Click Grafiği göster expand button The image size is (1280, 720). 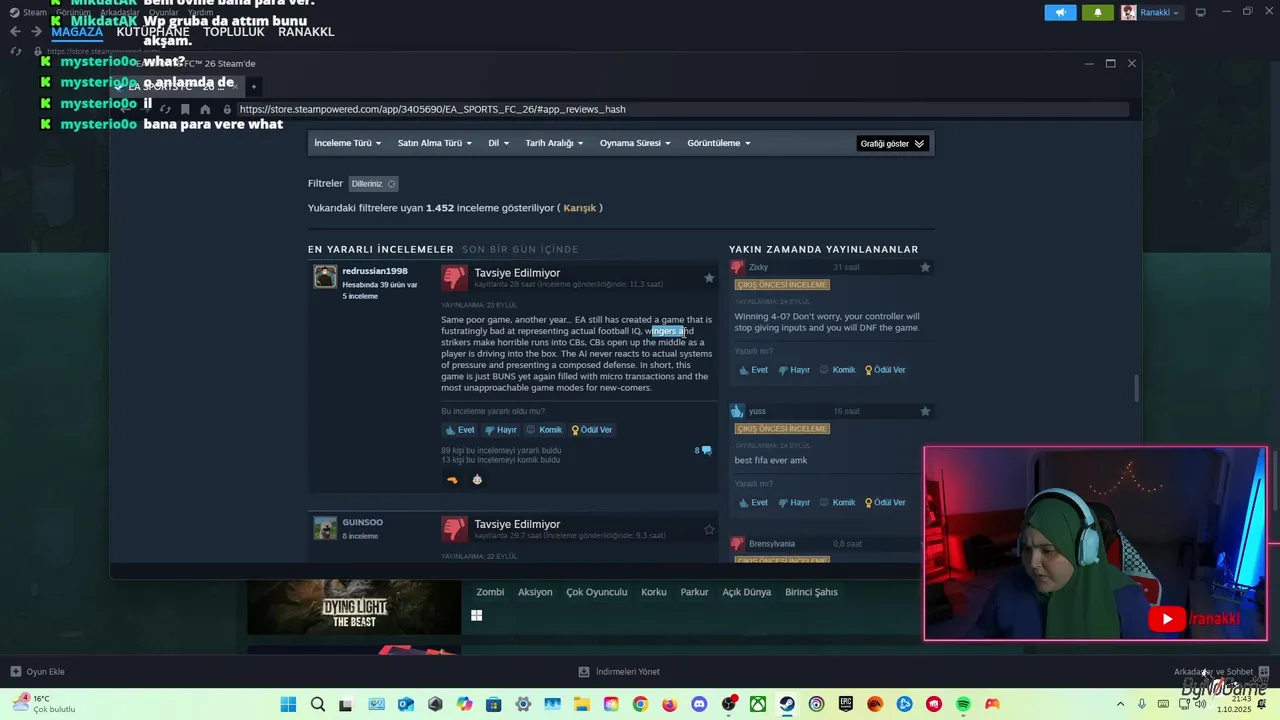893,144
